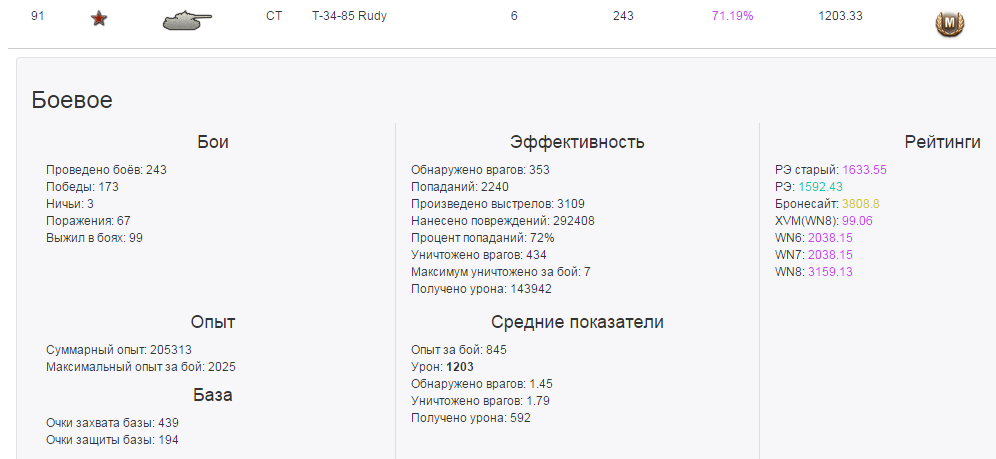The image size is (996, 459).
Task: Click the Проведено боёв: 243 line
Action: pos(107,170)
